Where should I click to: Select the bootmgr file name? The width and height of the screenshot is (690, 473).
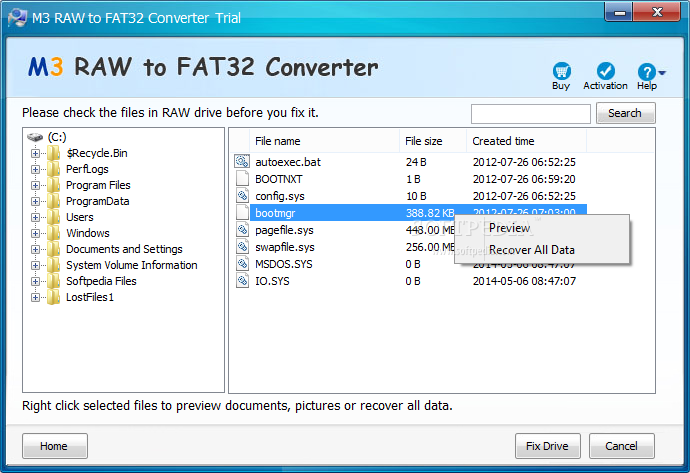275,213
